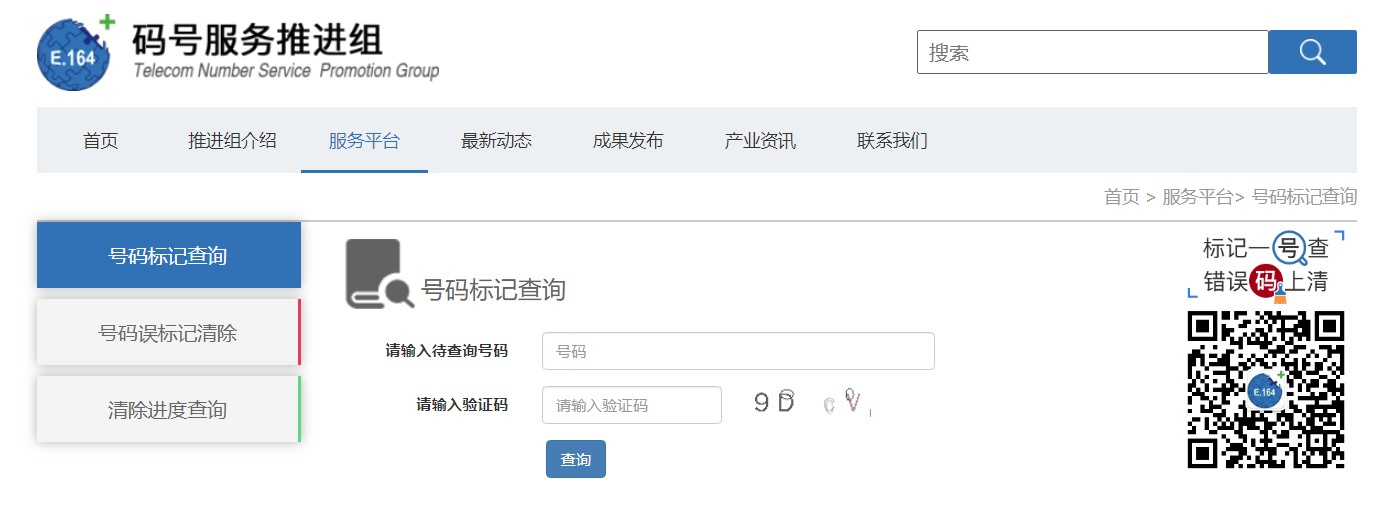Open the 成果发布 menu item
The image size is (1373, 510).
point(628,141)
